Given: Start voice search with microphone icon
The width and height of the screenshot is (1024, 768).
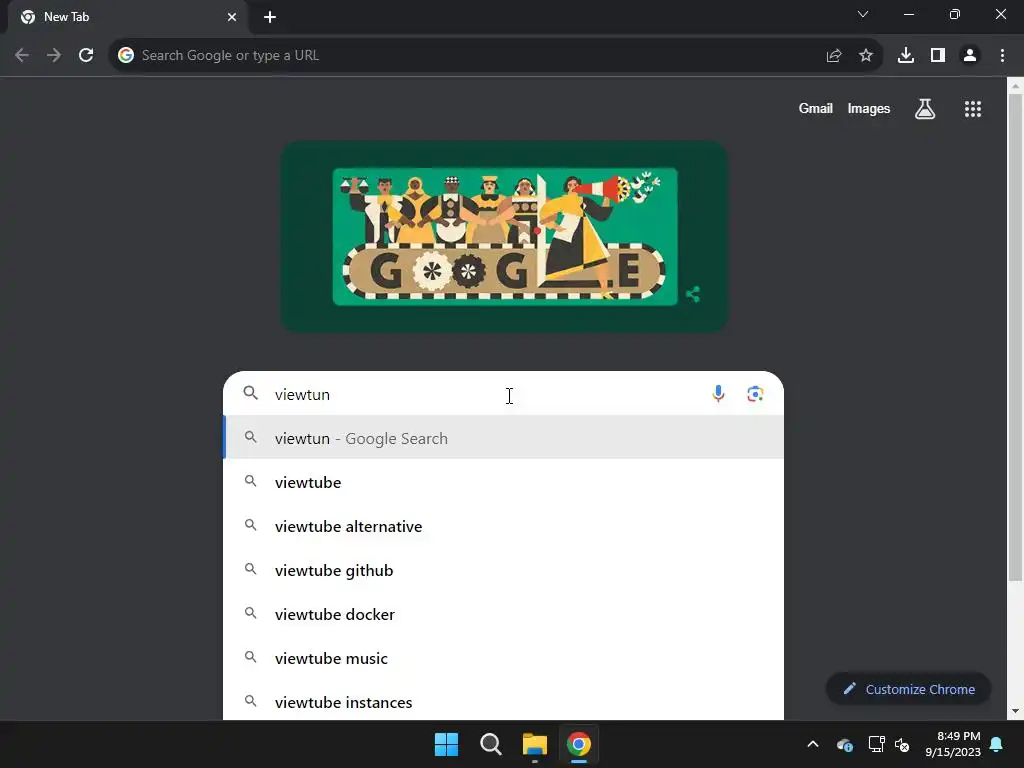Looking at the screenshot, I should click(x=718, y=394).
